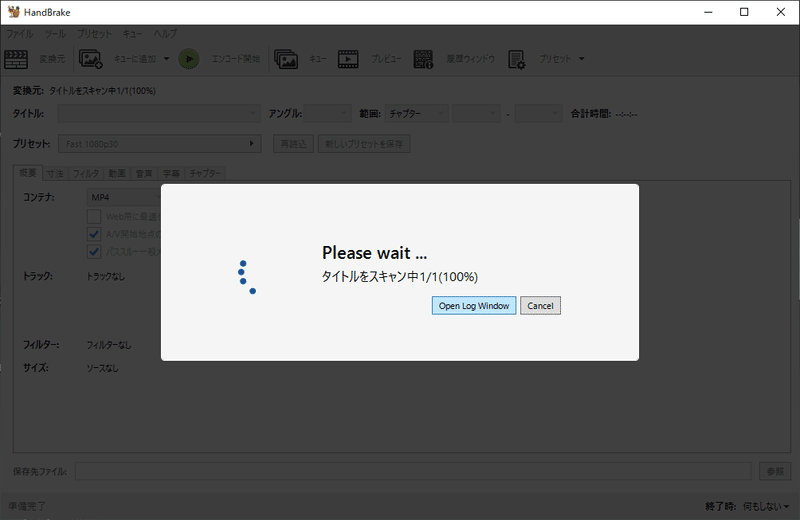Cancel the title scan
This screenshot has width=800, height=520.
point(540,306)
